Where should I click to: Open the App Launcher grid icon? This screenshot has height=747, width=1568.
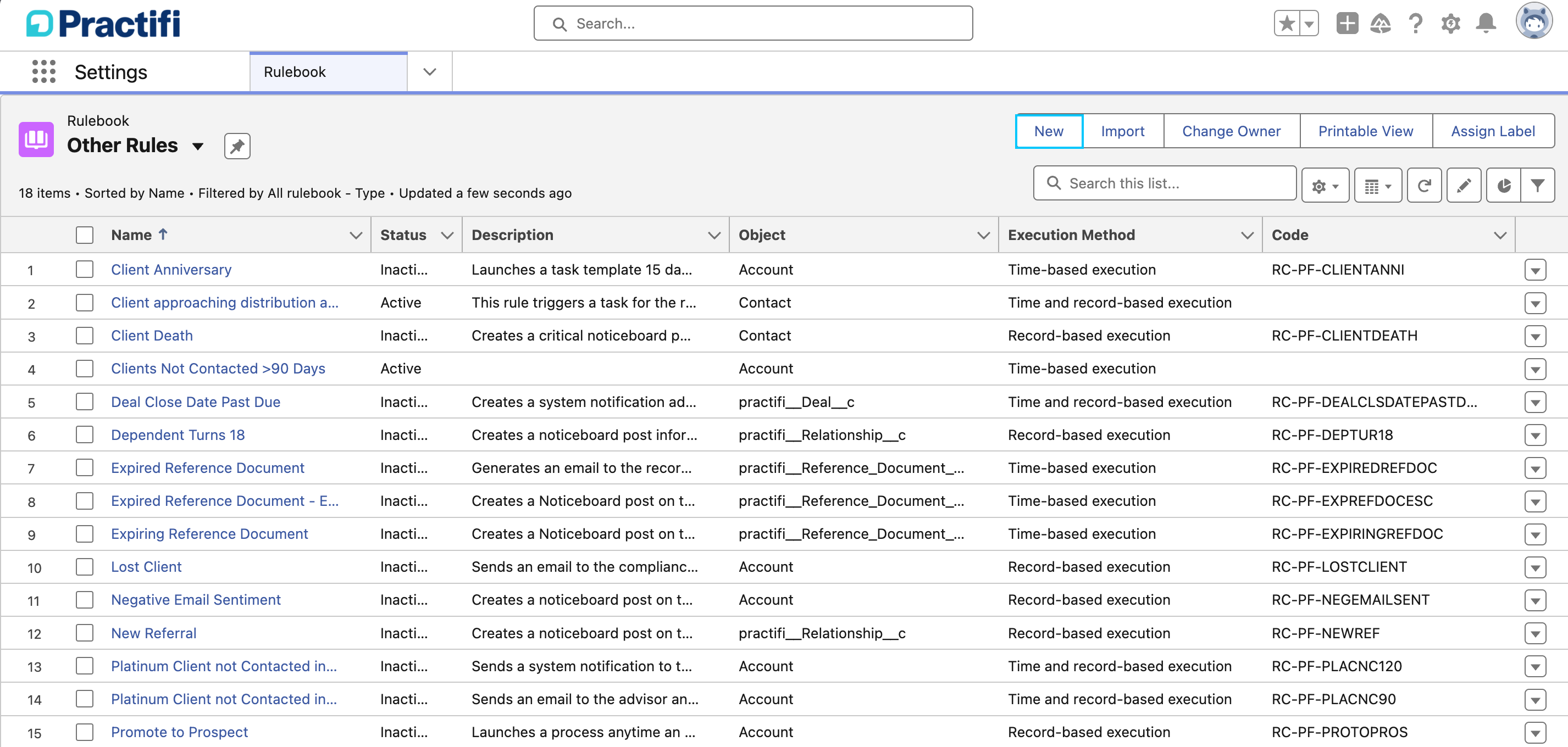44,72
